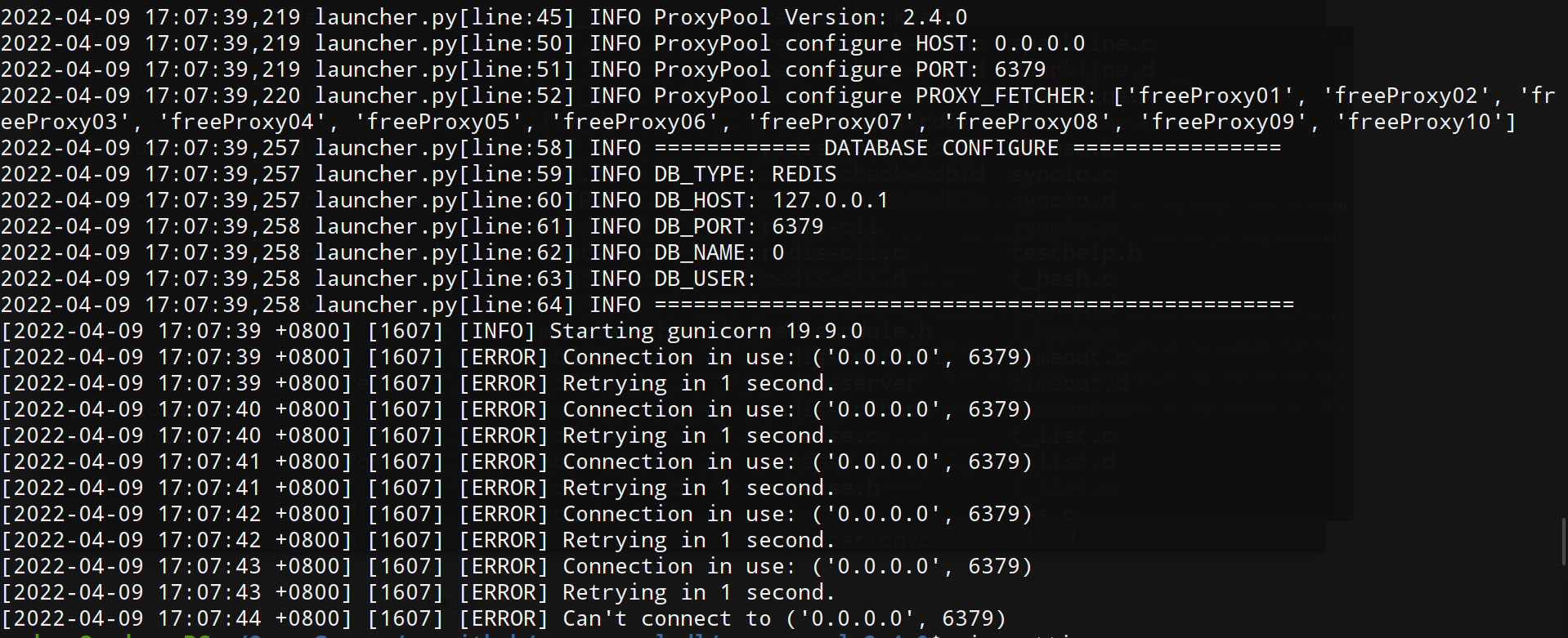Click the launcher.py[line:64] separator log line
This screenshot has height=638, width=1568.
pos(647,305)
